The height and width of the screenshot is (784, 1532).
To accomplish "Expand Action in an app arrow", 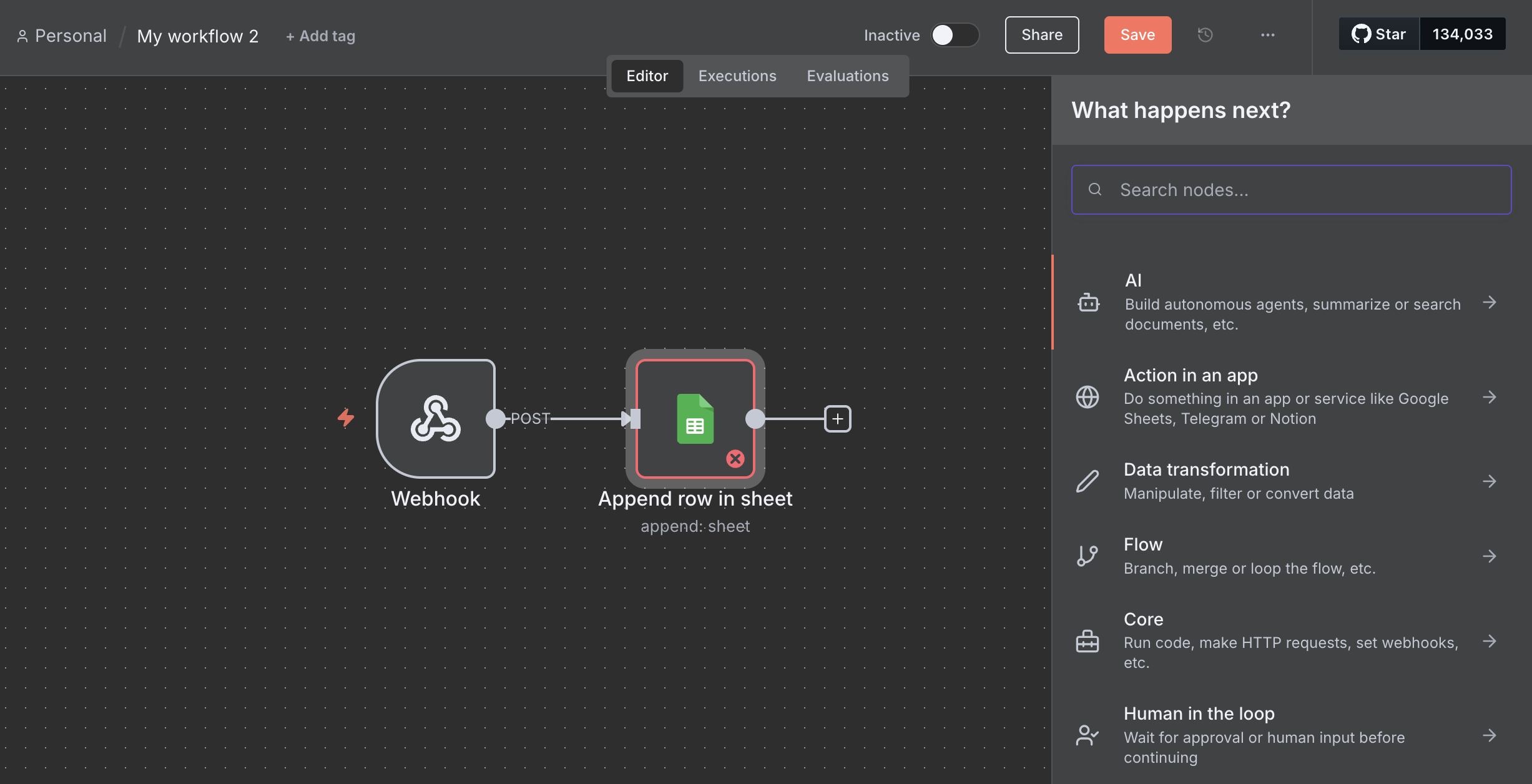I will (1490, 397).
